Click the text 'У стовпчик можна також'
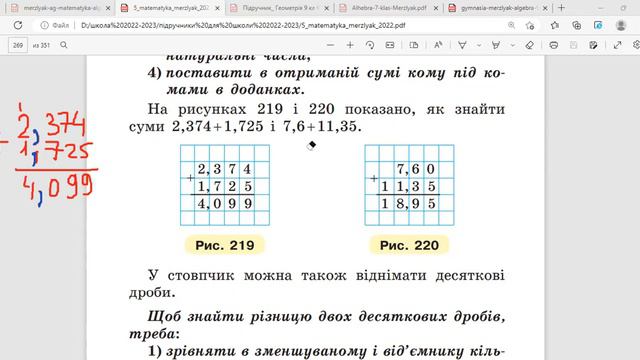 pos(247,275)
